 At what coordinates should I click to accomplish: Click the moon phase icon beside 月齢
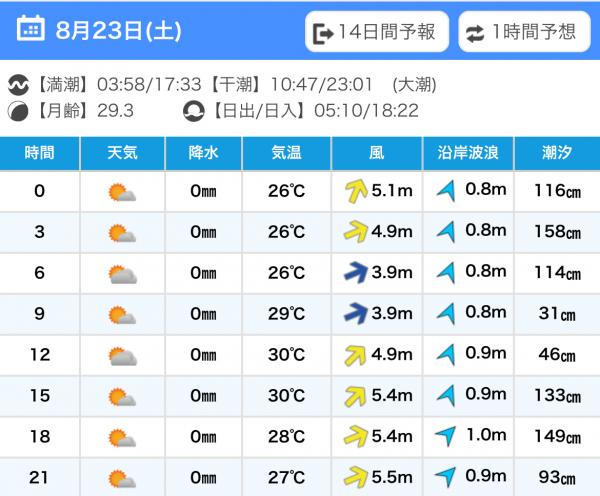pyautogui.click(x=18, y=111)
